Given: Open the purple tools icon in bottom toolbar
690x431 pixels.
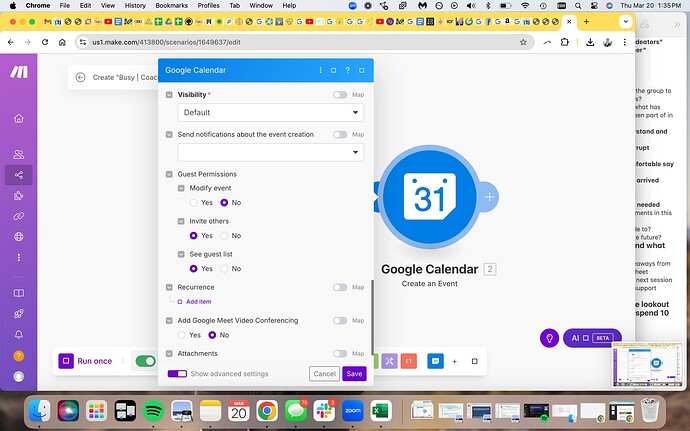Looking at the screenshot, I should [389, 361].
